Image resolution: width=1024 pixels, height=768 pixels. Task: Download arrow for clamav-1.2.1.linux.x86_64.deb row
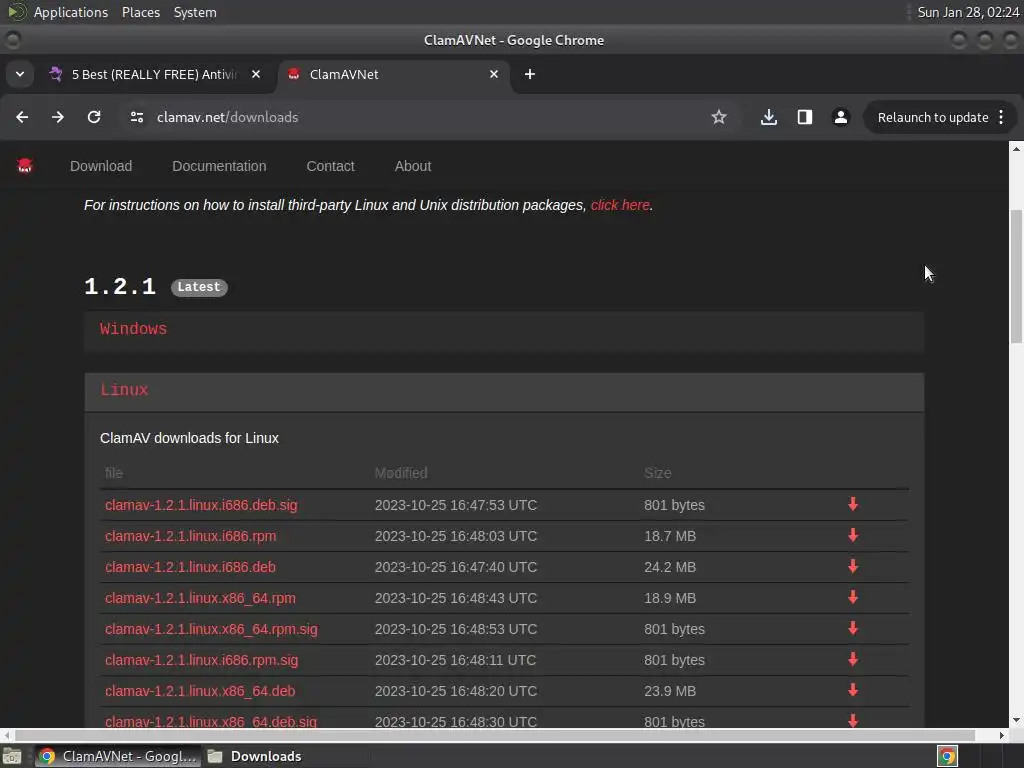pyautogui.click(x=853, y=690)
